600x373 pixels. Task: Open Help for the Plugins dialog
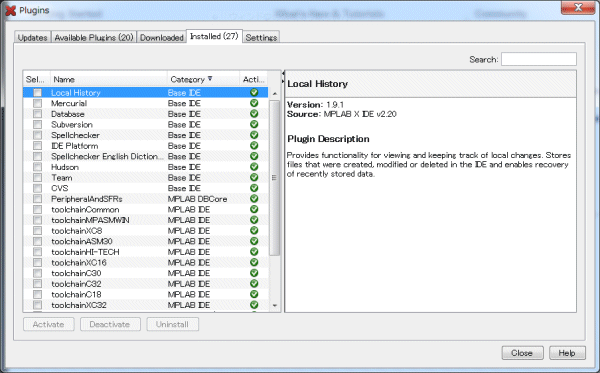click(x=567, y=353)
